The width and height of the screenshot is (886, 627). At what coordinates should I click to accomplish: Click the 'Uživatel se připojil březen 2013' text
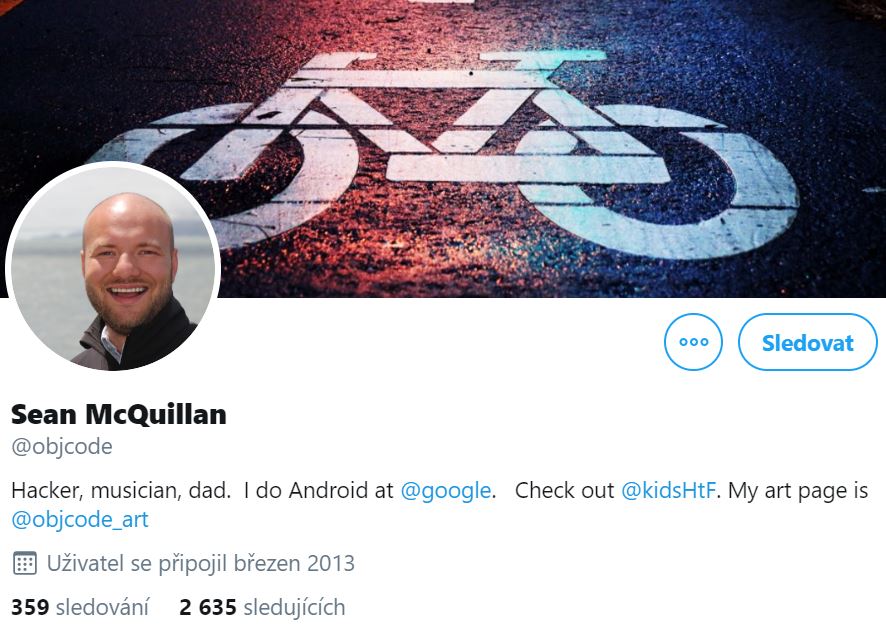tap(201, 563)
